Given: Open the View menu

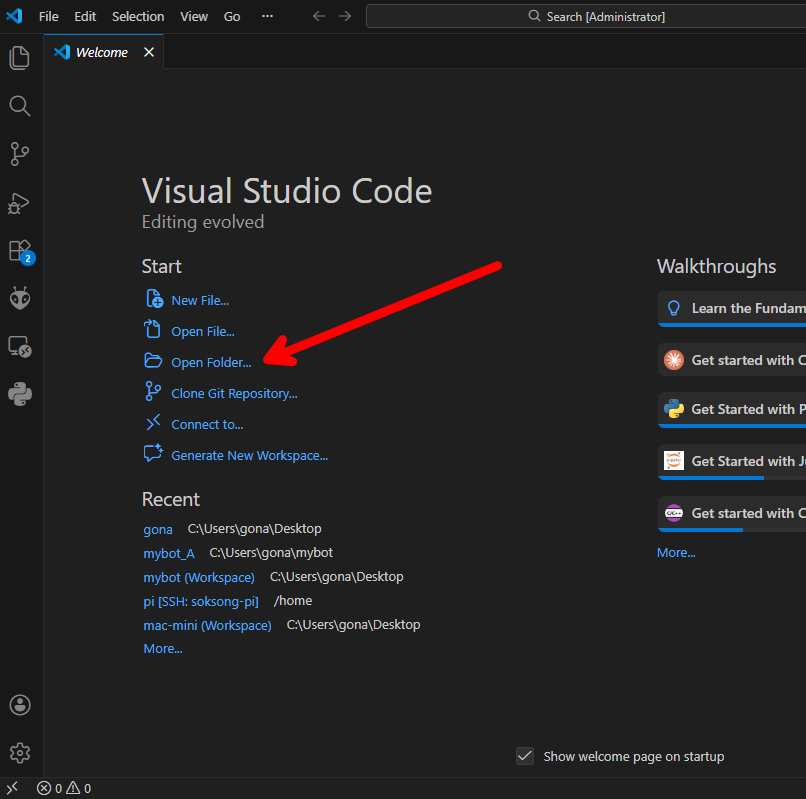Looking at the screenshot, I should click(194, 16).
